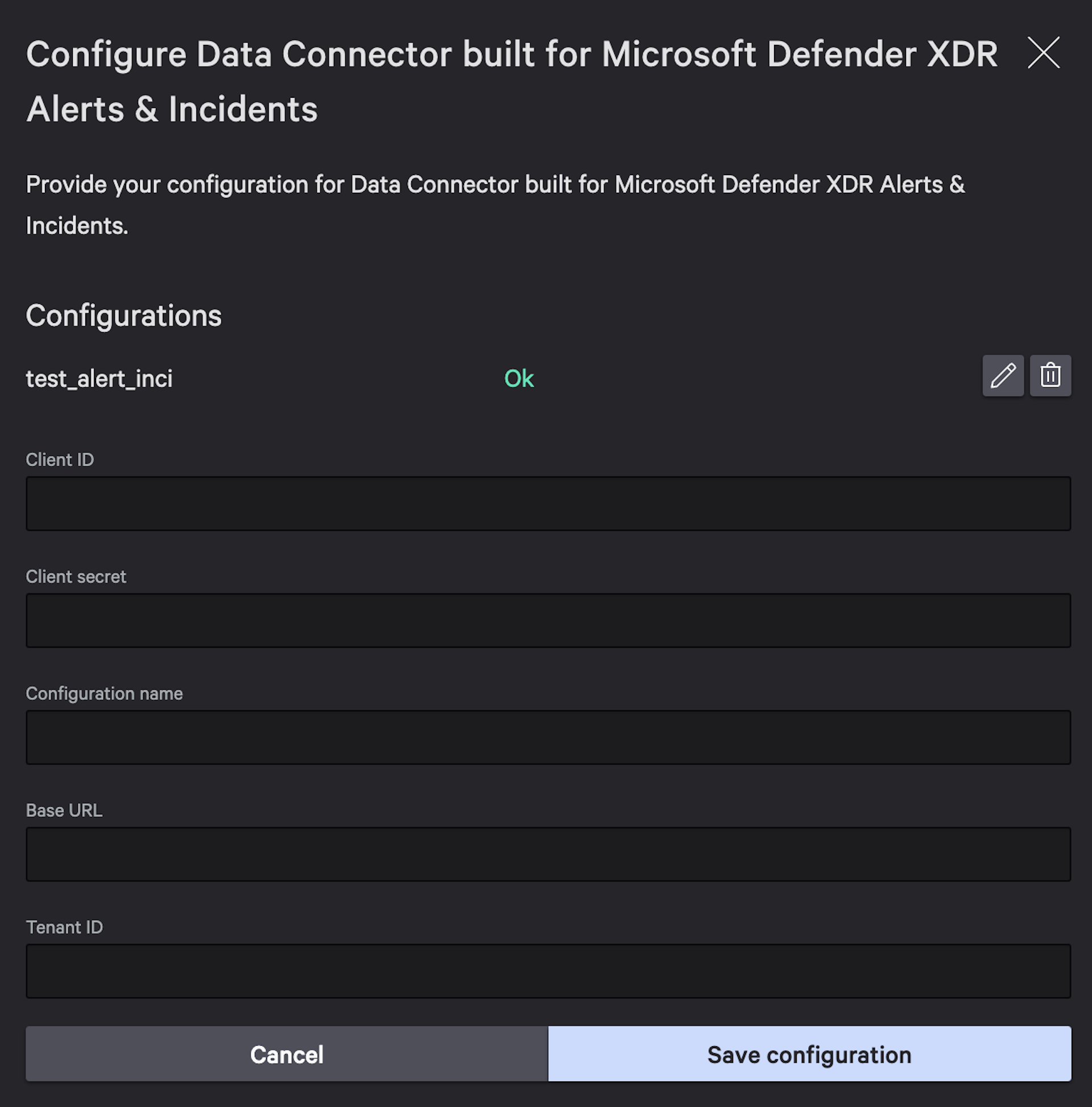Click the Configuration name field label
This screenshot has width=1092, height=1107.
(104, 693)
